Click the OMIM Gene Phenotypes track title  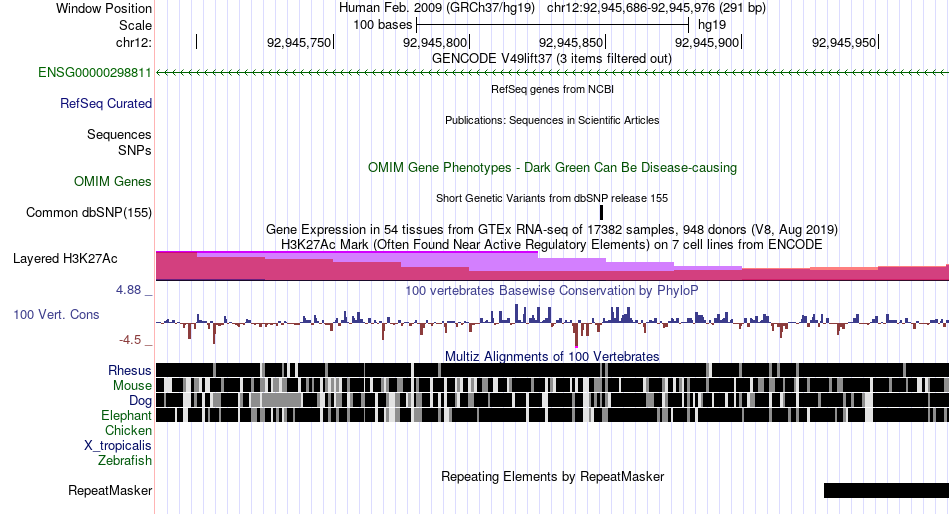tap(552, 167)
